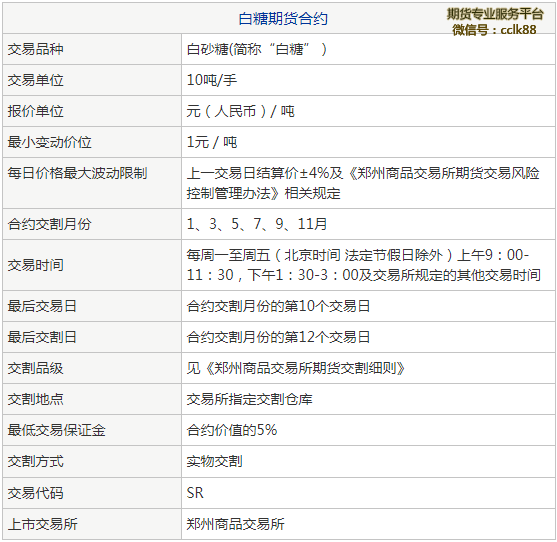Click the 期货专业服务平台 watermark text
The image size is (557, 542).
[x=495, y=14]
